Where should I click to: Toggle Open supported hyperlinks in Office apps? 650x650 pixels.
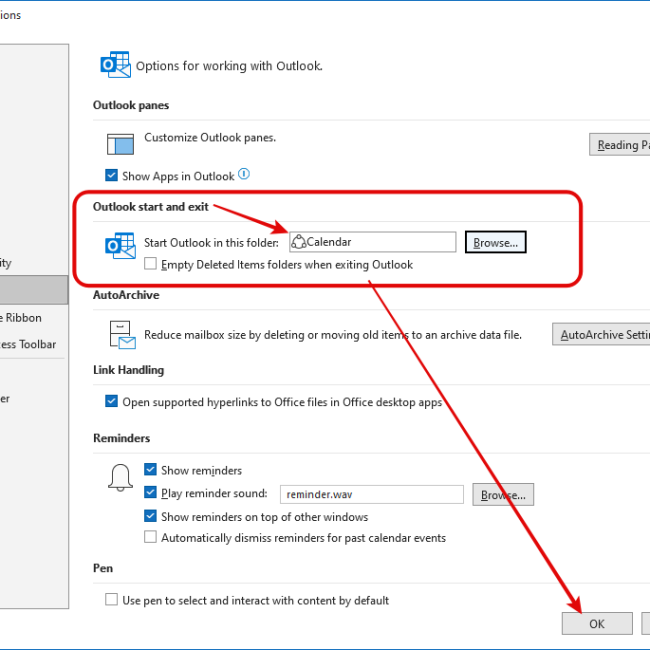click(x=111, y=401)
